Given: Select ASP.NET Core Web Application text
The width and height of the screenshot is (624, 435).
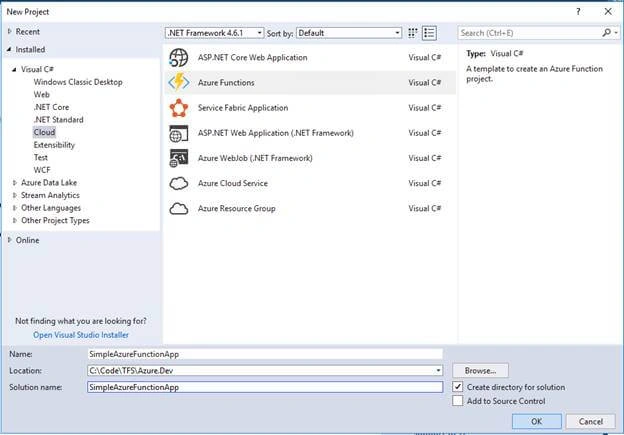Looking at the screenshot, I should pos(252,58).
